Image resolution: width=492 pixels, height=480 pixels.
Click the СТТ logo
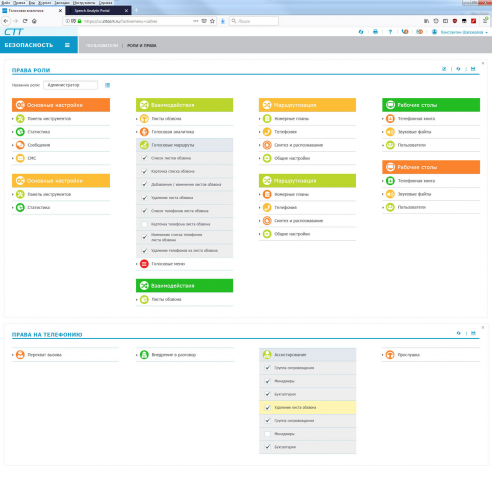(13, 32)
